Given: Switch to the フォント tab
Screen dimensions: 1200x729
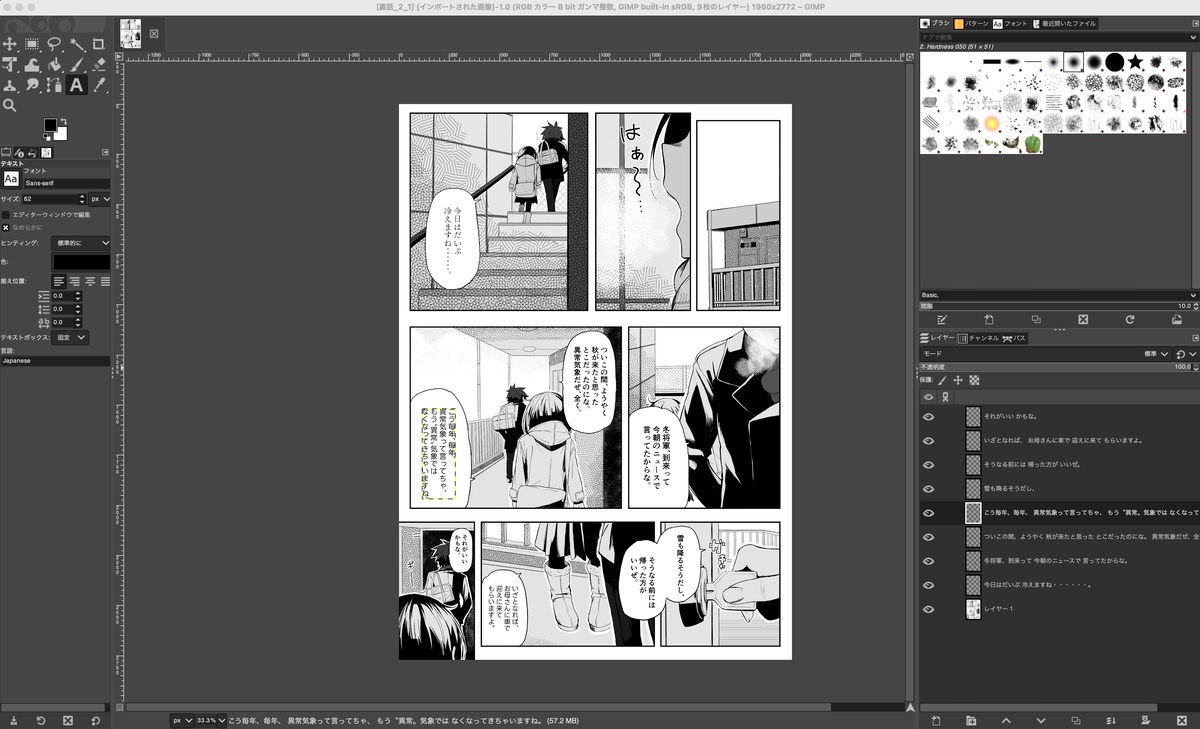Looking at the screenshot, I should pyautogui.click(x=1010, y=23).
